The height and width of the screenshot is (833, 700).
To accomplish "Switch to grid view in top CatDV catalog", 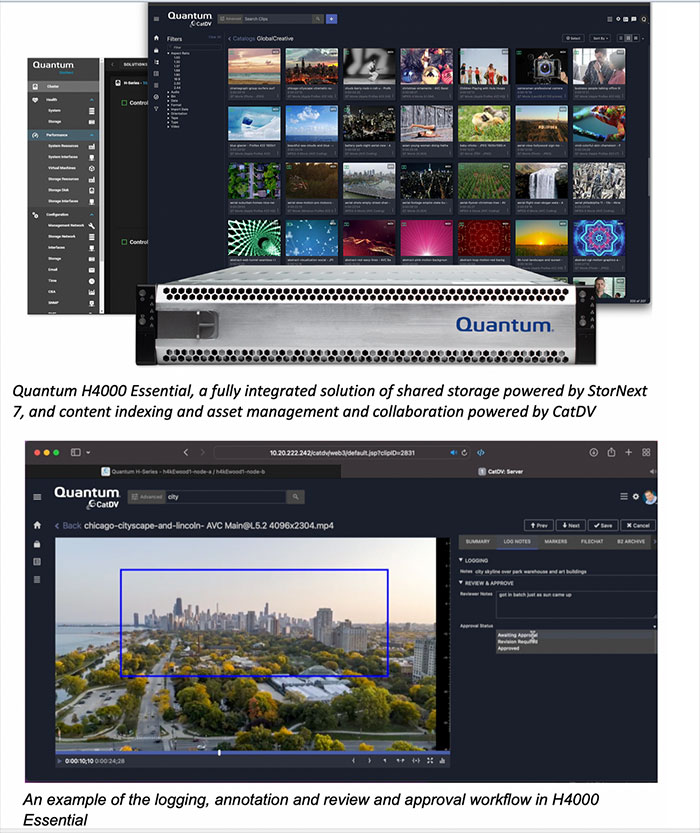I will tap(628, 38).
